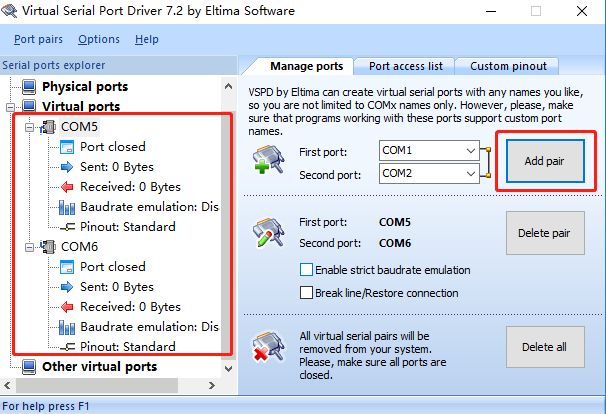Click the Physical ports computer icon
Viewport: 606px width, 414px height.
29,87
